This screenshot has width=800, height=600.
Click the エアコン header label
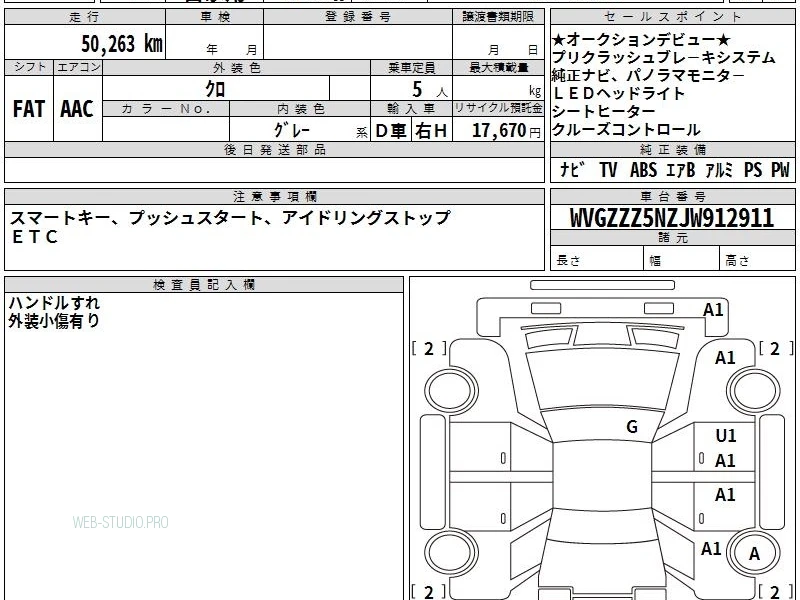coord(78,67)
